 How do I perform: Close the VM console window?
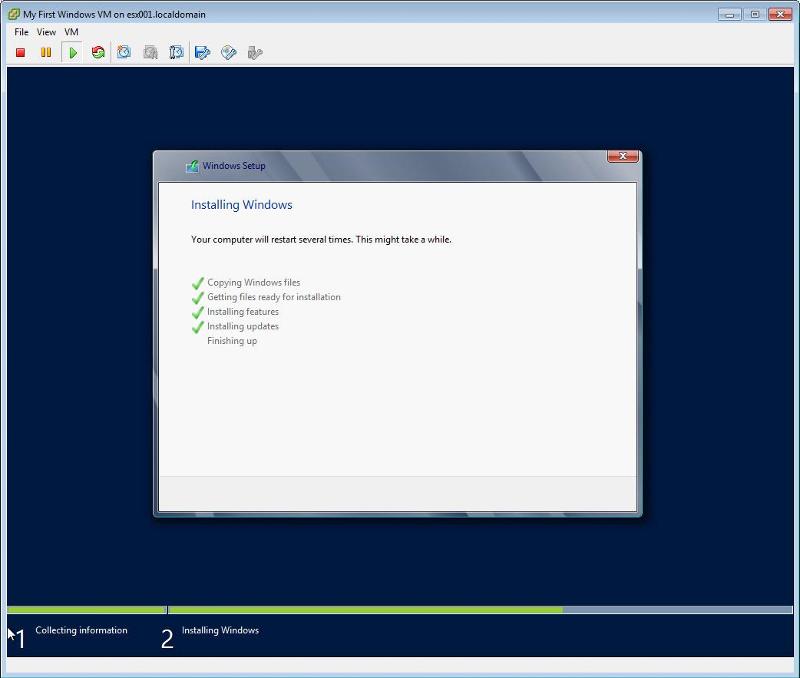[x=780, y=14]
